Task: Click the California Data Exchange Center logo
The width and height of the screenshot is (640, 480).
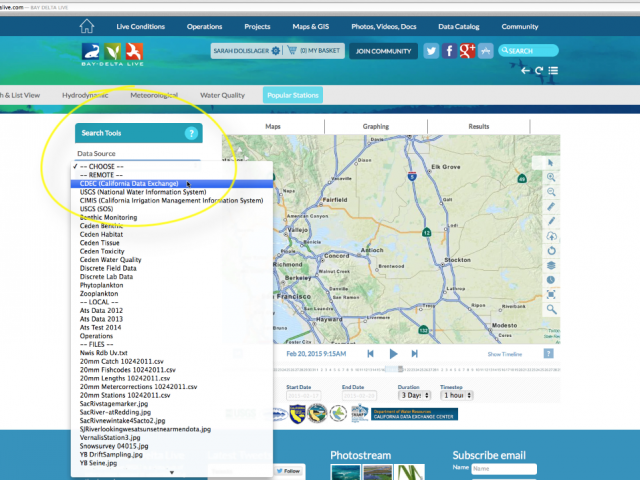Action: tap(414, 414)
